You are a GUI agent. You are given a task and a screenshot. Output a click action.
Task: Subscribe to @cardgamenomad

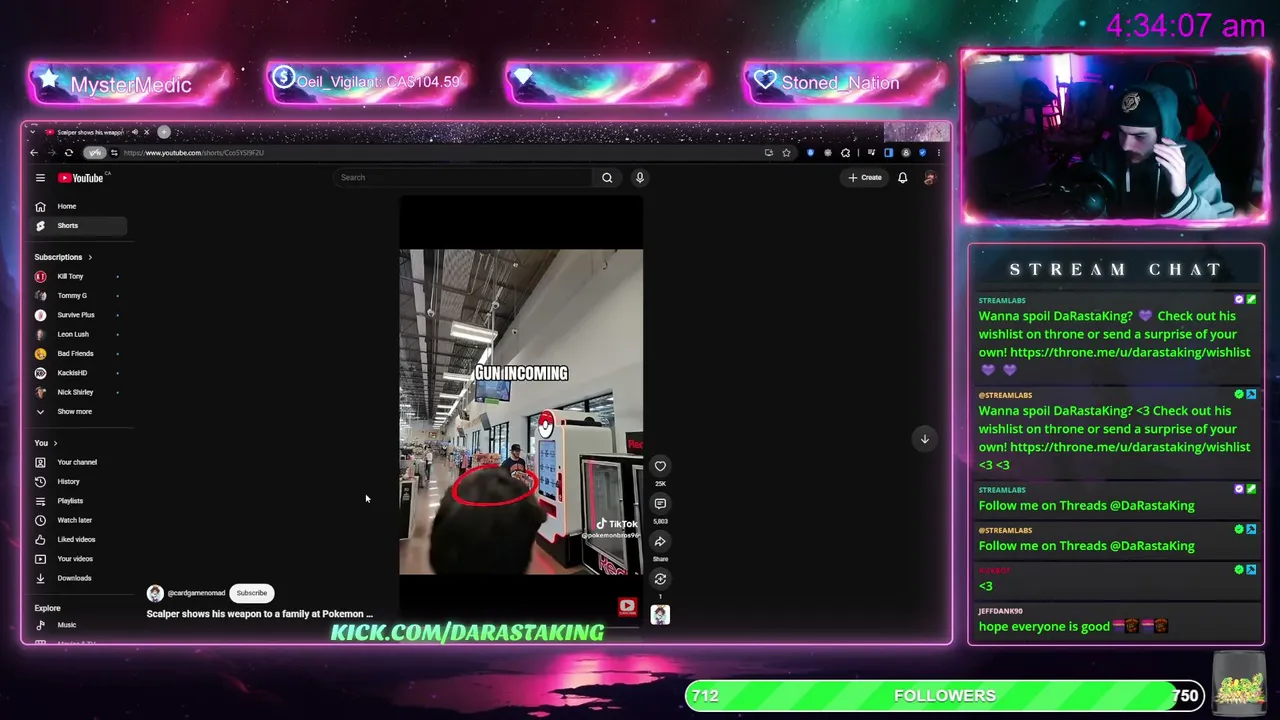tap(252, 593)
